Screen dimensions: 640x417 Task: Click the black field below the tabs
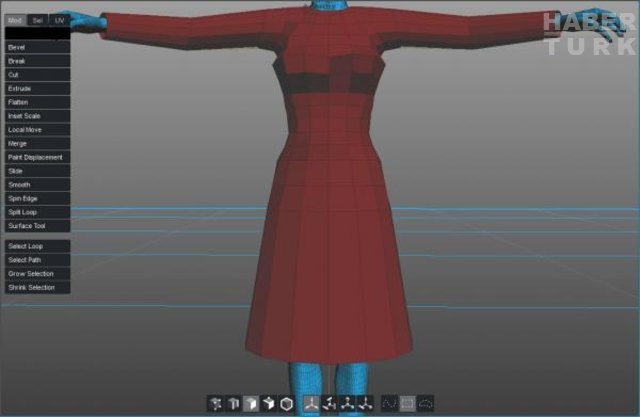pos(36,33)
